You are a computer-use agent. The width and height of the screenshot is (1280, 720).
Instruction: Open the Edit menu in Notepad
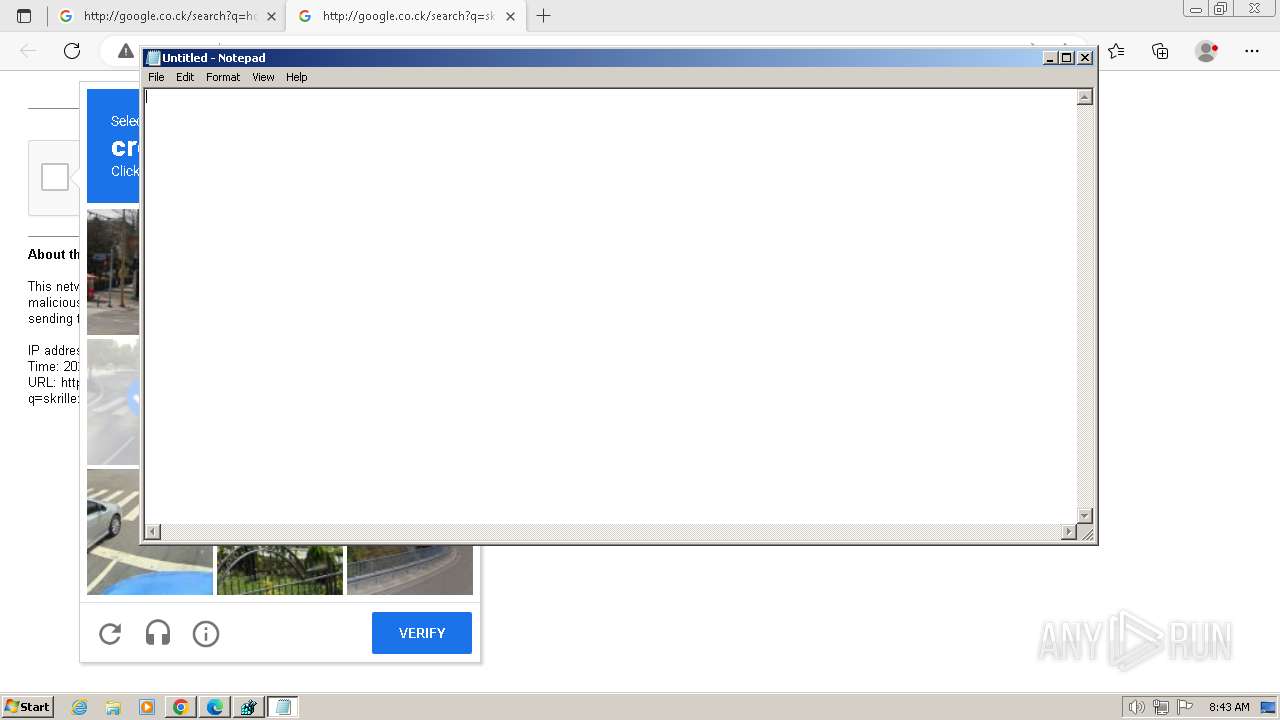click(185, 77)
